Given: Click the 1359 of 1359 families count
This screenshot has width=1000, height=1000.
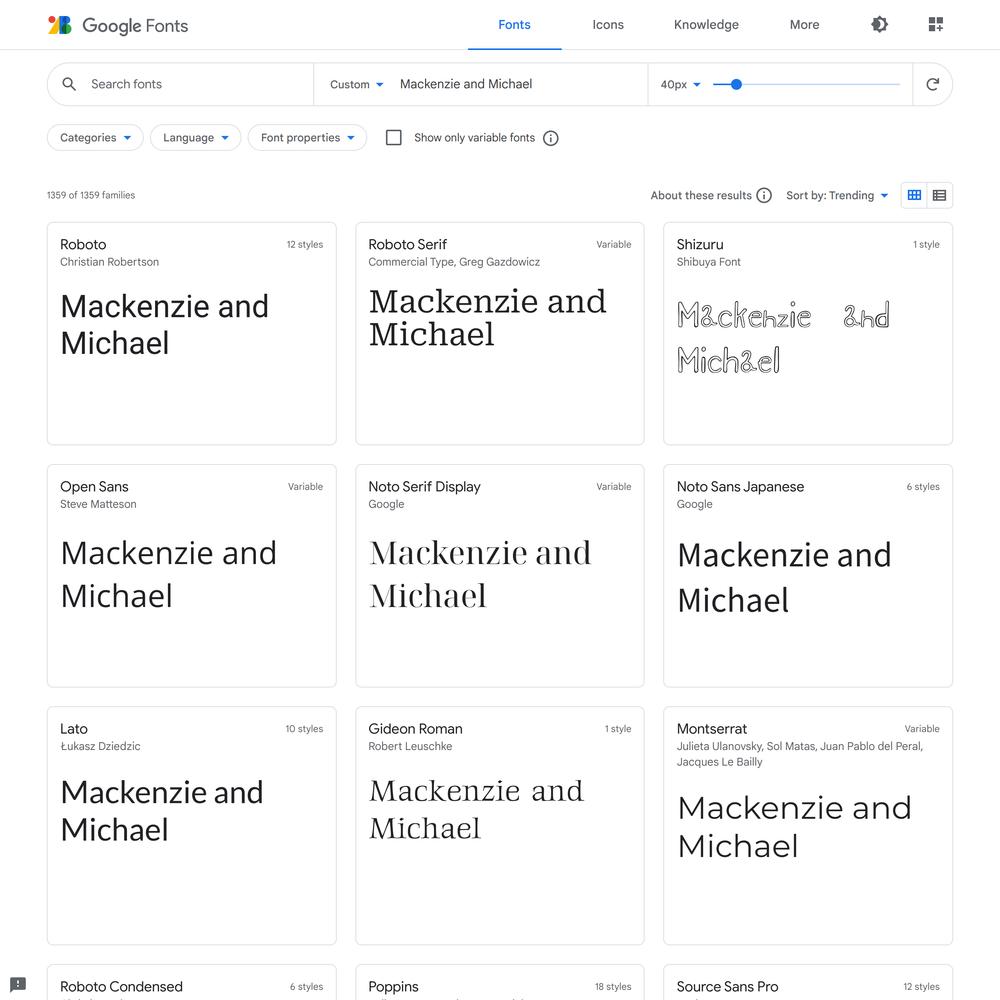Looking at the screenshot, I should tap(91, 196).
